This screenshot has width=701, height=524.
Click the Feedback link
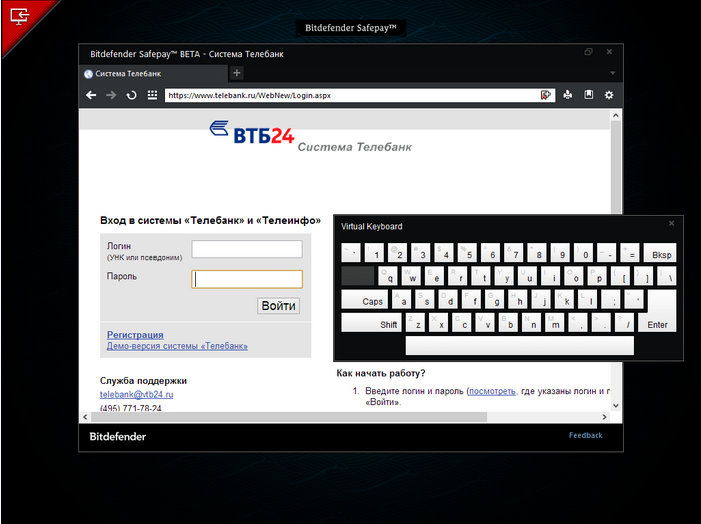[x=585, y=435]
